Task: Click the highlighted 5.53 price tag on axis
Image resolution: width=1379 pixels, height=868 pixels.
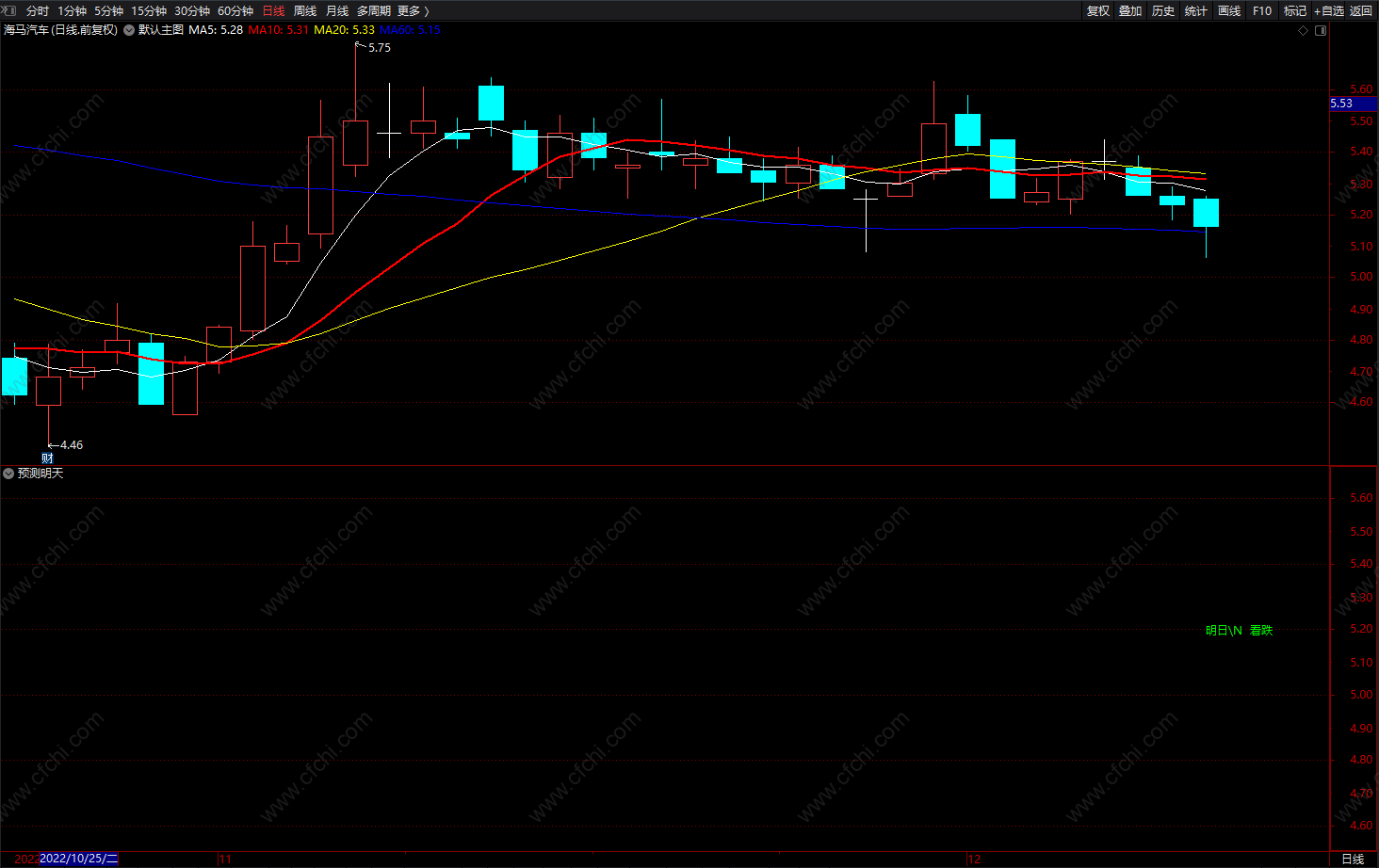Action: [x=1354, y=104]
